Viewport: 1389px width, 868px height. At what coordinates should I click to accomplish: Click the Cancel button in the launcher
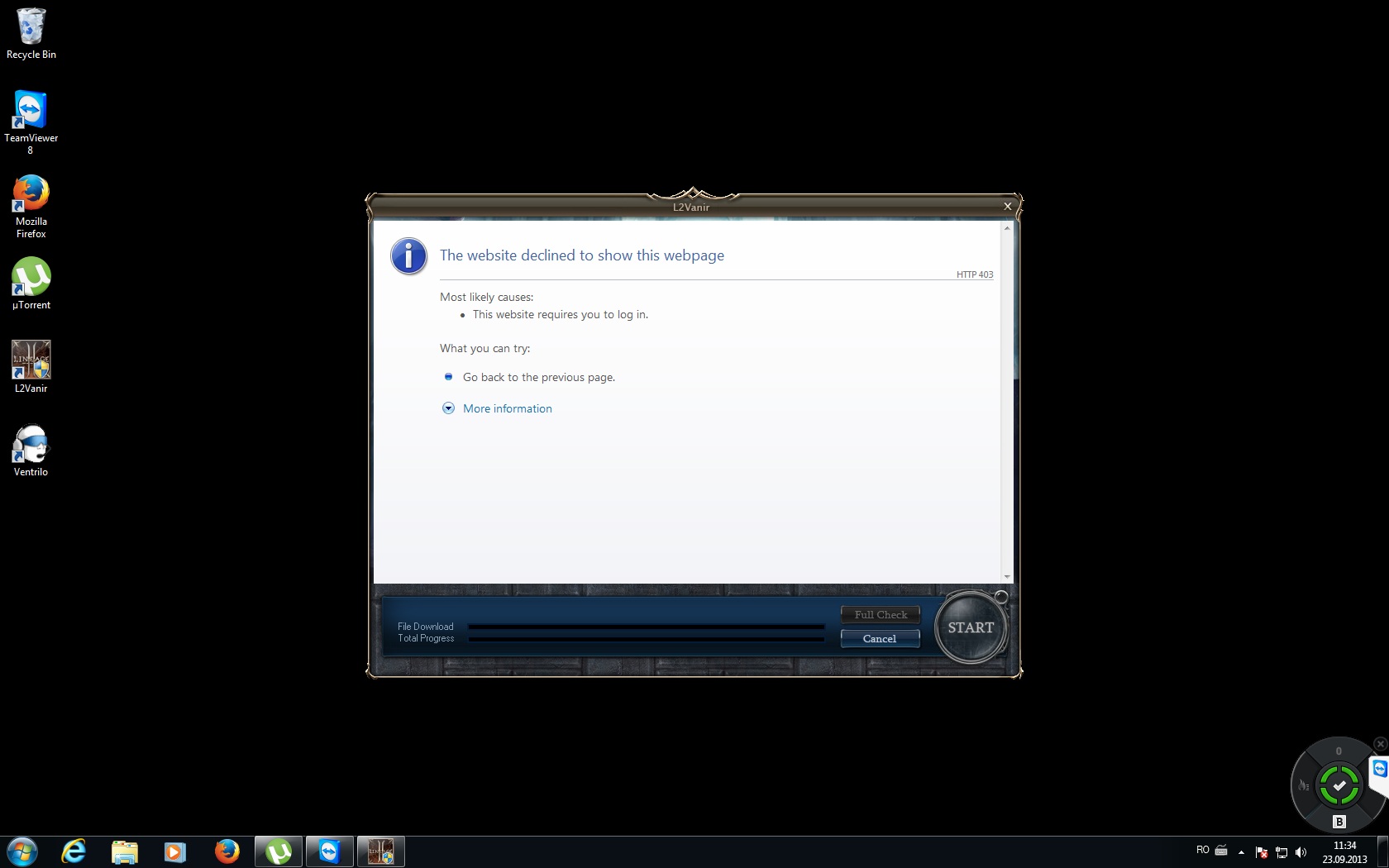(x=881, y=639)
